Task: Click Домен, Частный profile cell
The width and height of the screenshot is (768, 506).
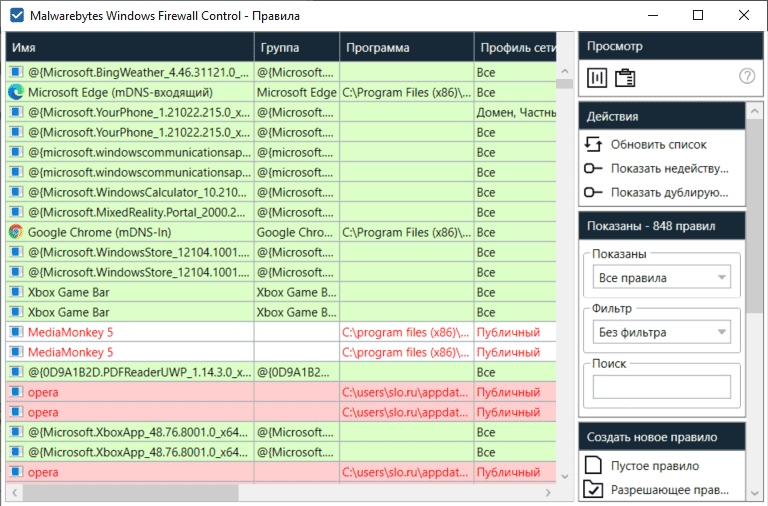Action: coord(515,112)
